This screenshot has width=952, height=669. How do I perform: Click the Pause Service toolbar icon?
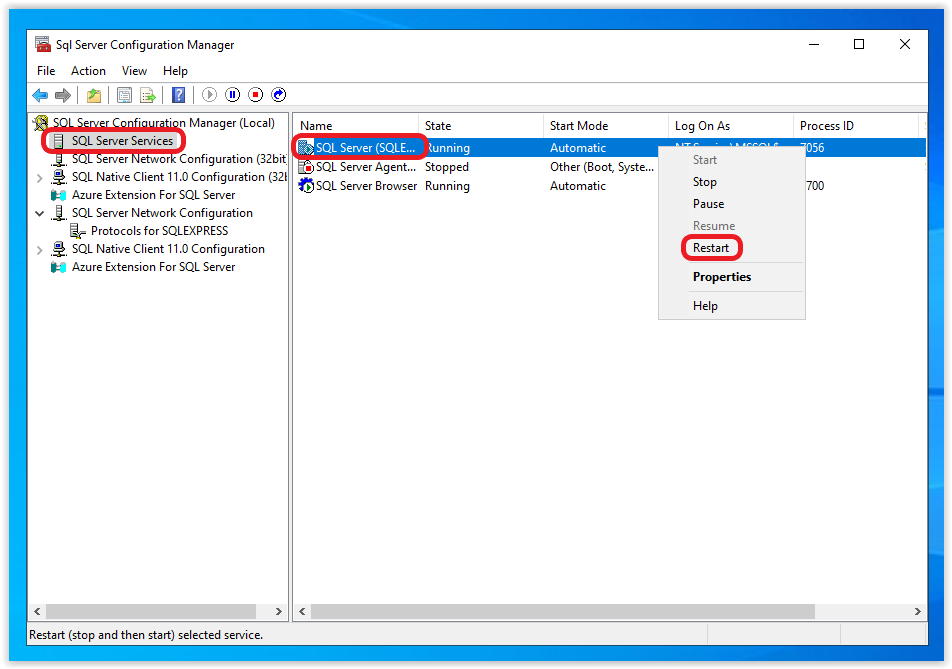(233, 95)
